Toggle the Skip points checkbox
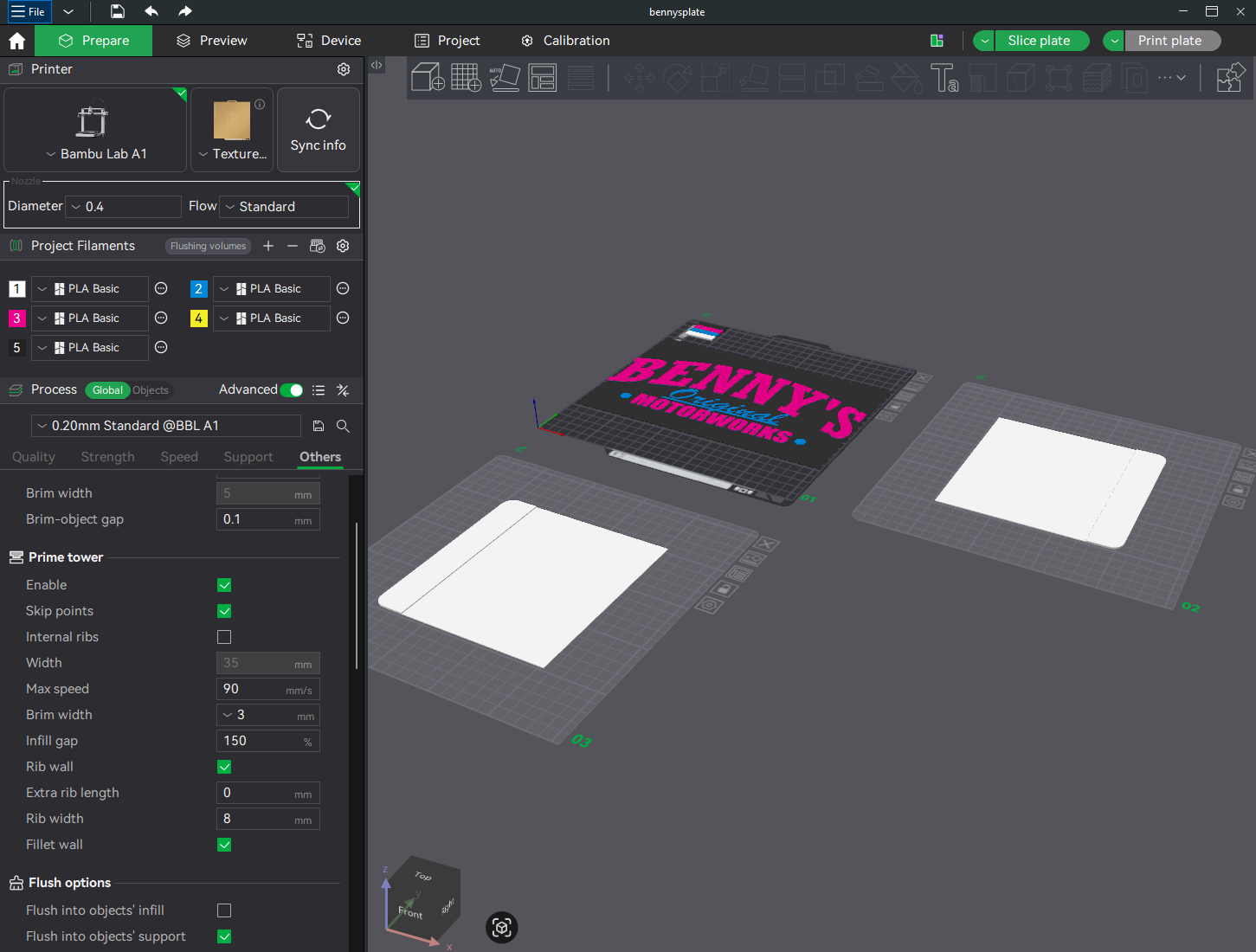This screenshot has width=1256, height=952. (x=224, y=611)
